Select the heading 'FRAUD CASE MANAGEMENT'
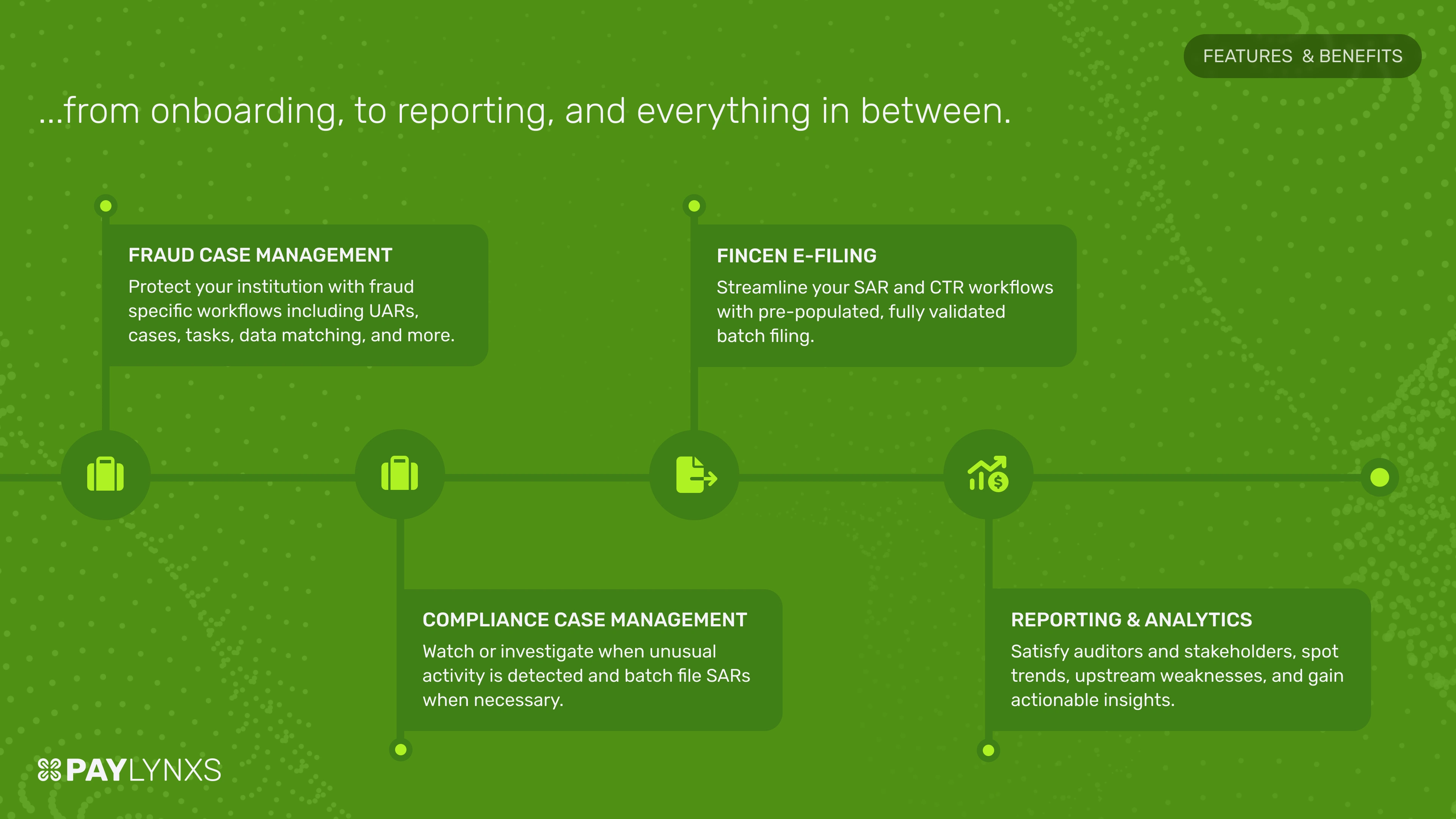The image size is (1456, 819). 260,256
